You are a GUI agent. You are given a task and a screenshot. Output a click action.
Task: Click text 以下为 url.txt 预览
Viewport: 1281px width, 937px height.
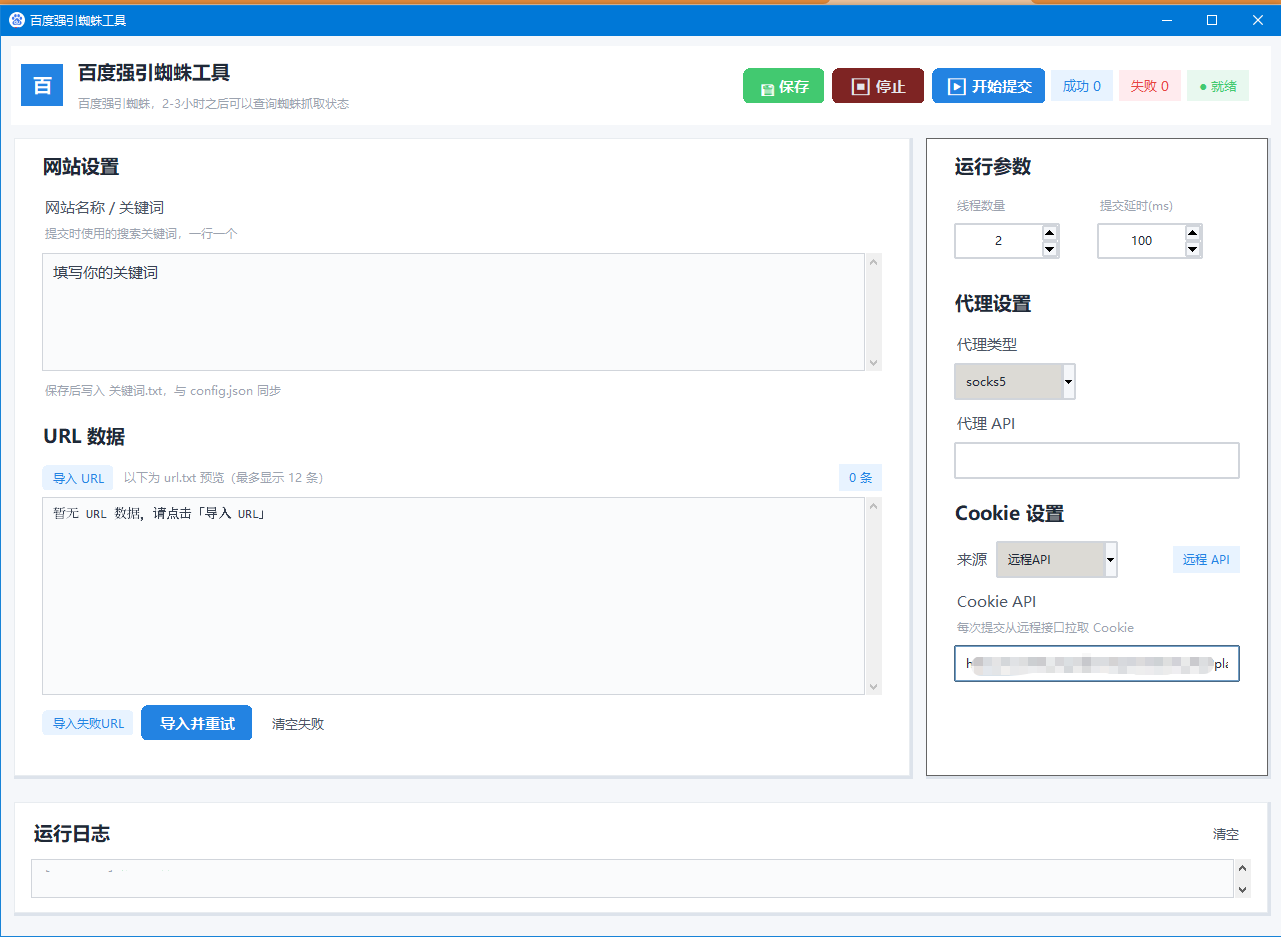tap(173, 478)
